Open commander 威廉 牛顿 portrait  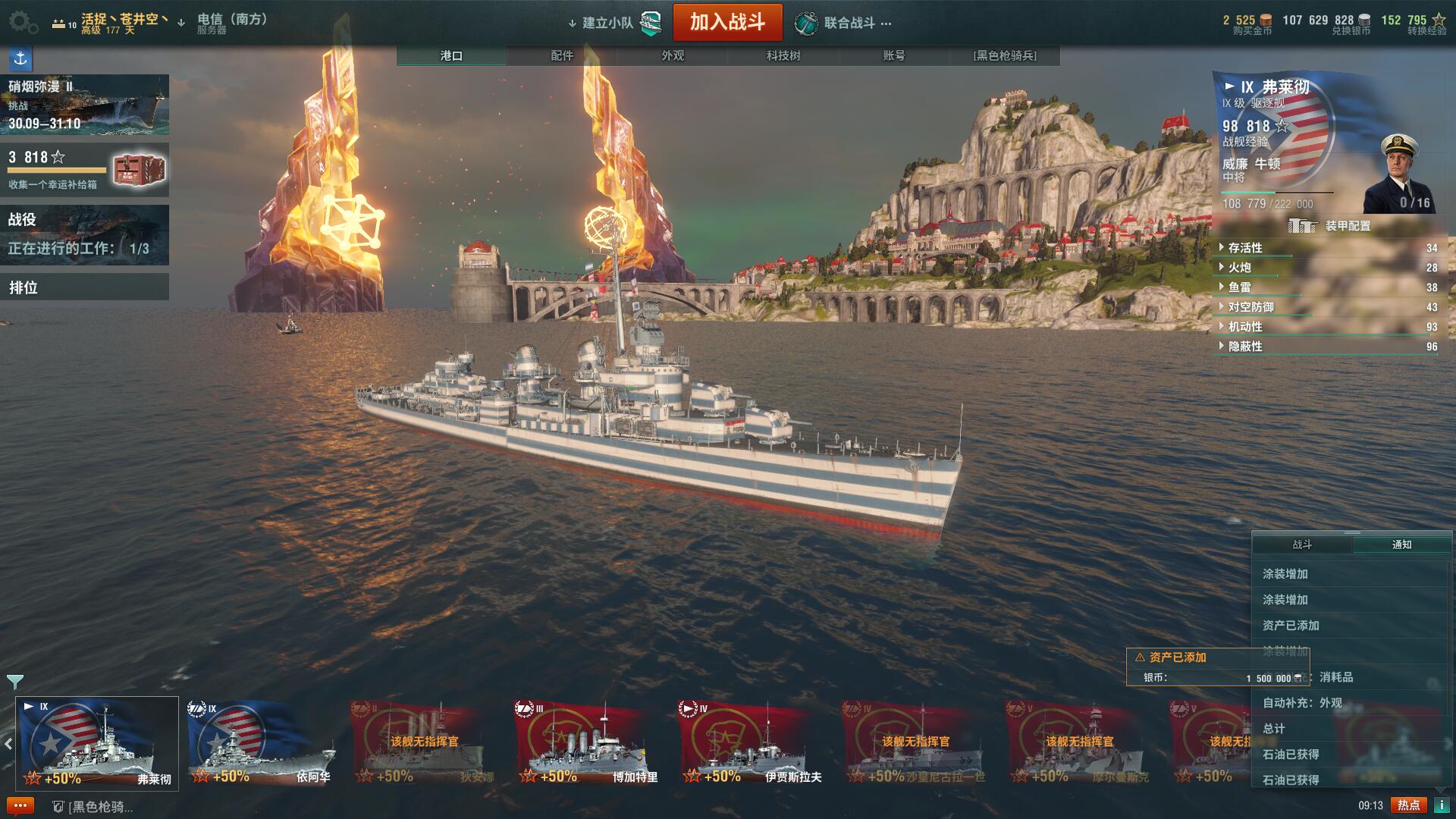(1399, 174)
